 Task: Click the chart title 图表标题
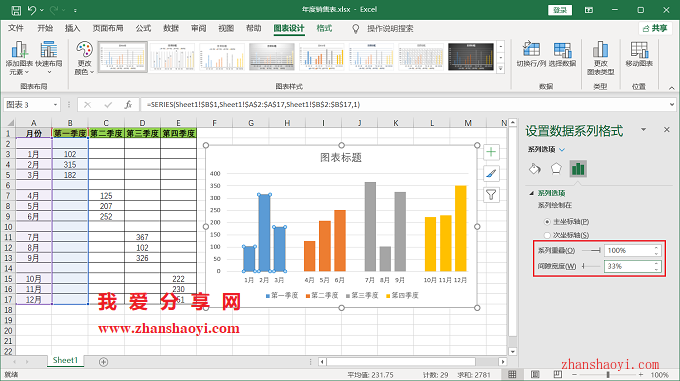tap(341, 157)
